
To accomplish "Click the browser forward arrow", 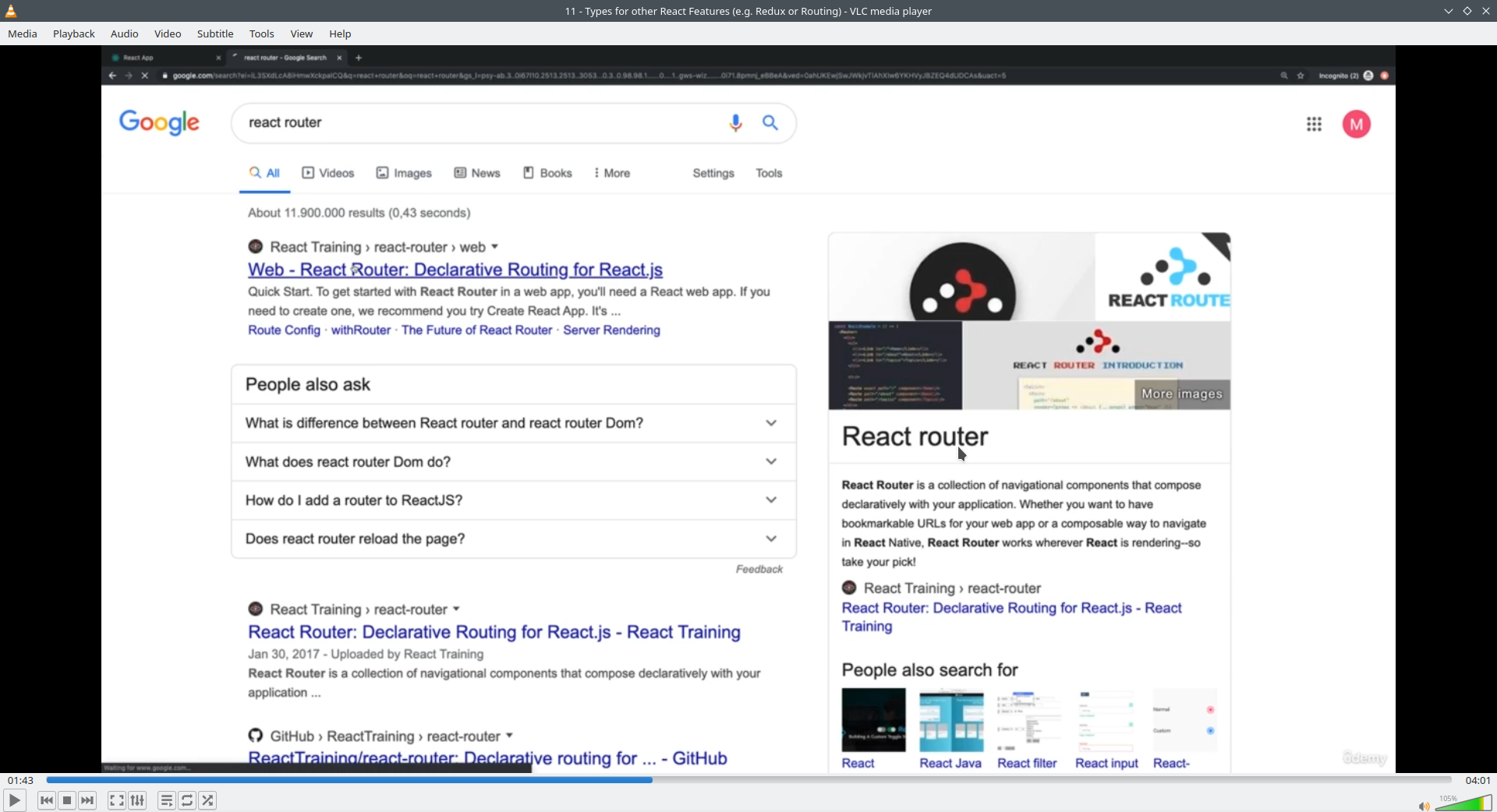I will tap(129, 76).
